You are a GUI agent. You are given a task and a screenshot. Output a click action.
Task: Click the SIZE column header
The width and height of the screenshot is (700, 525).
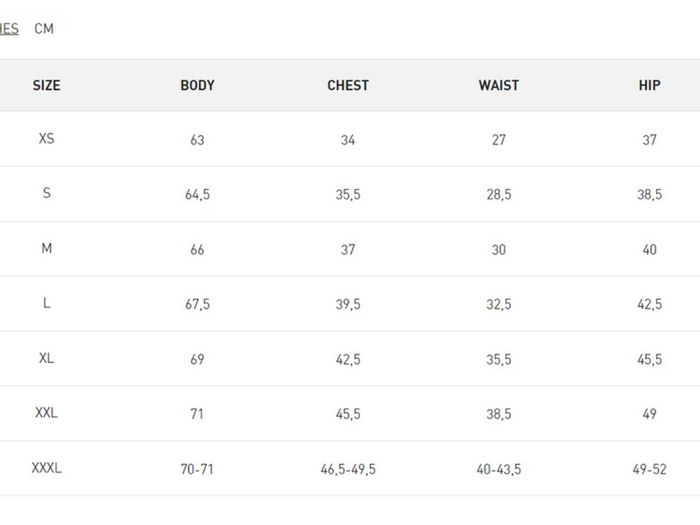click(x=46, y=85)
